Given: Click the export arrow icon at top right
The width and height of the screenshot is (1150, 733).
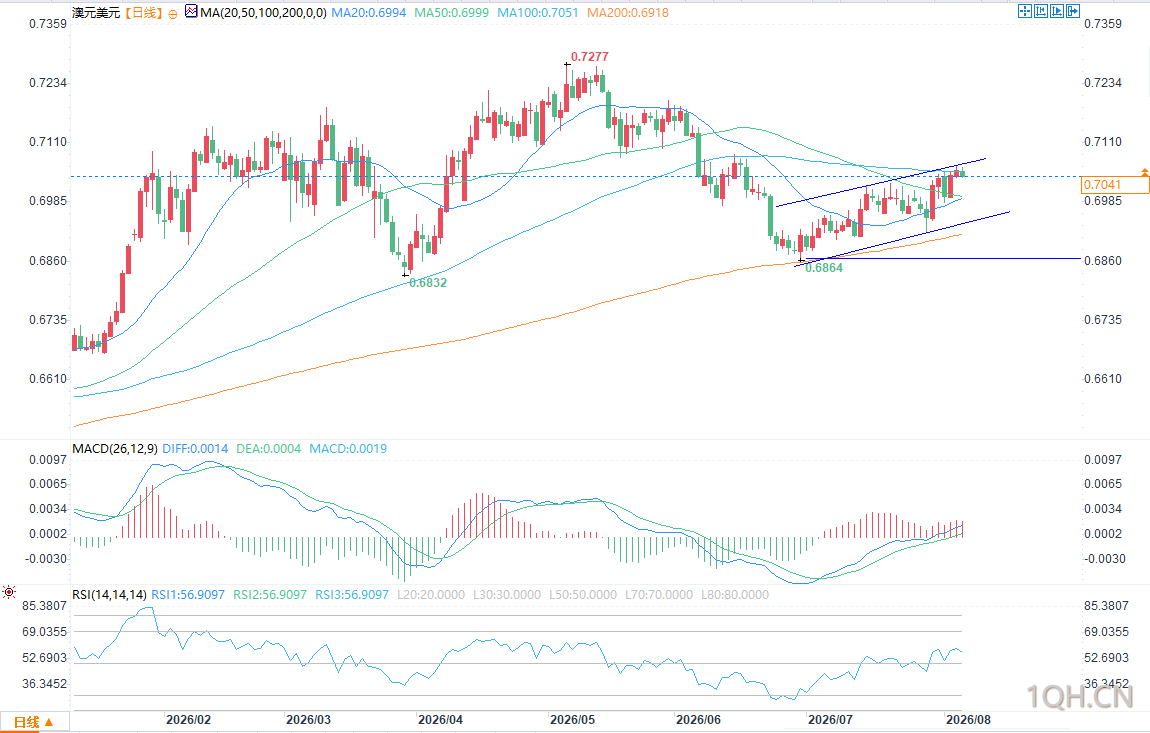Looking at the screenshot, I should point(1073,11).
